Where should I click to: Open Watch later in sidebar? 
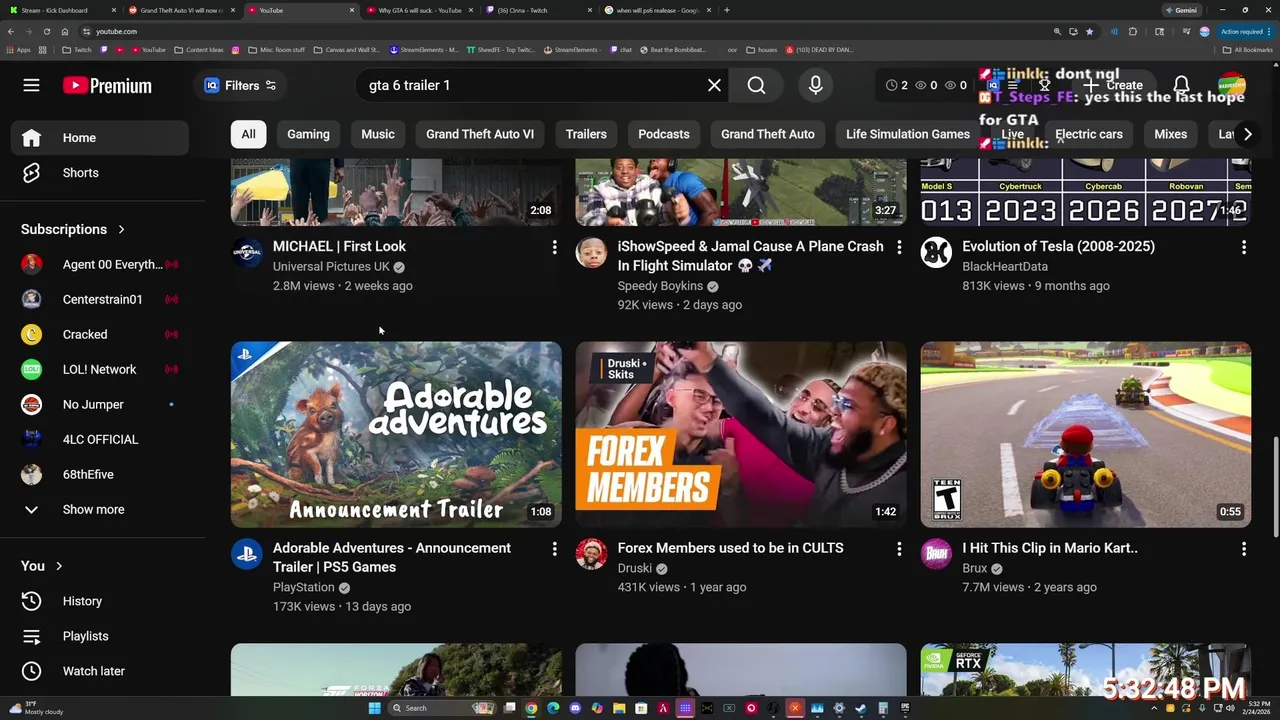100,671
